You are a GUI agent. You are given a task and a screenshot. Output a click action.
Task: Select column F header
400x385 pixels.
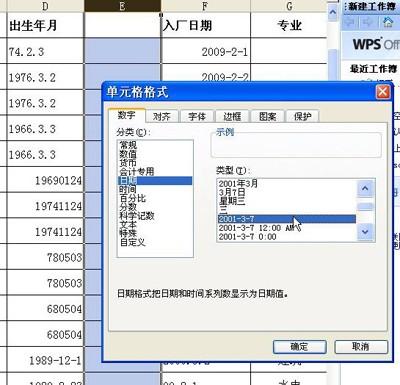click(206, 6)
